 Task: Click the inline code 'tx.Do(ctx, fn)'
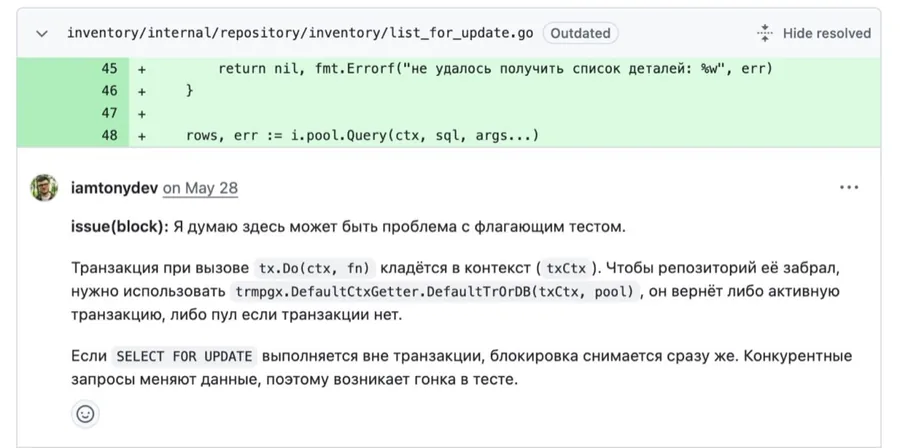315,268
